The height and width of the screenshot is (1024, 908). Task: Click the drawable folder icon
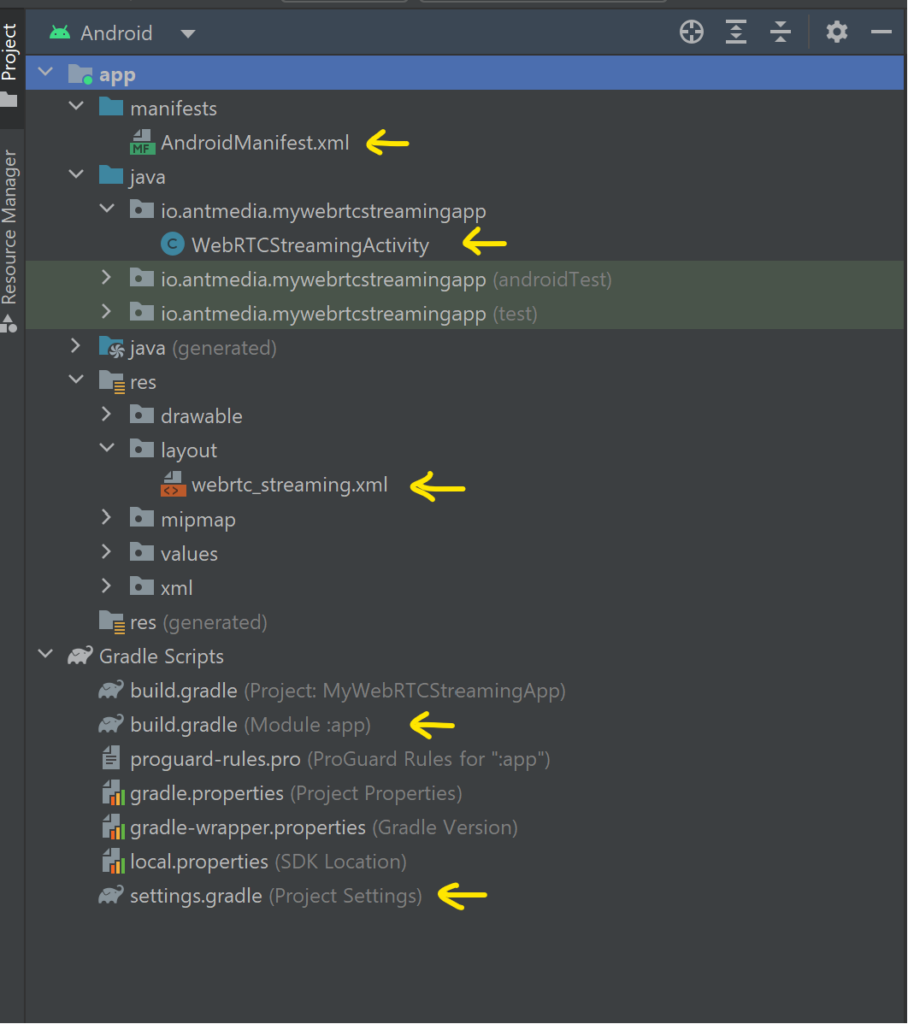click(x=142, y=415)
